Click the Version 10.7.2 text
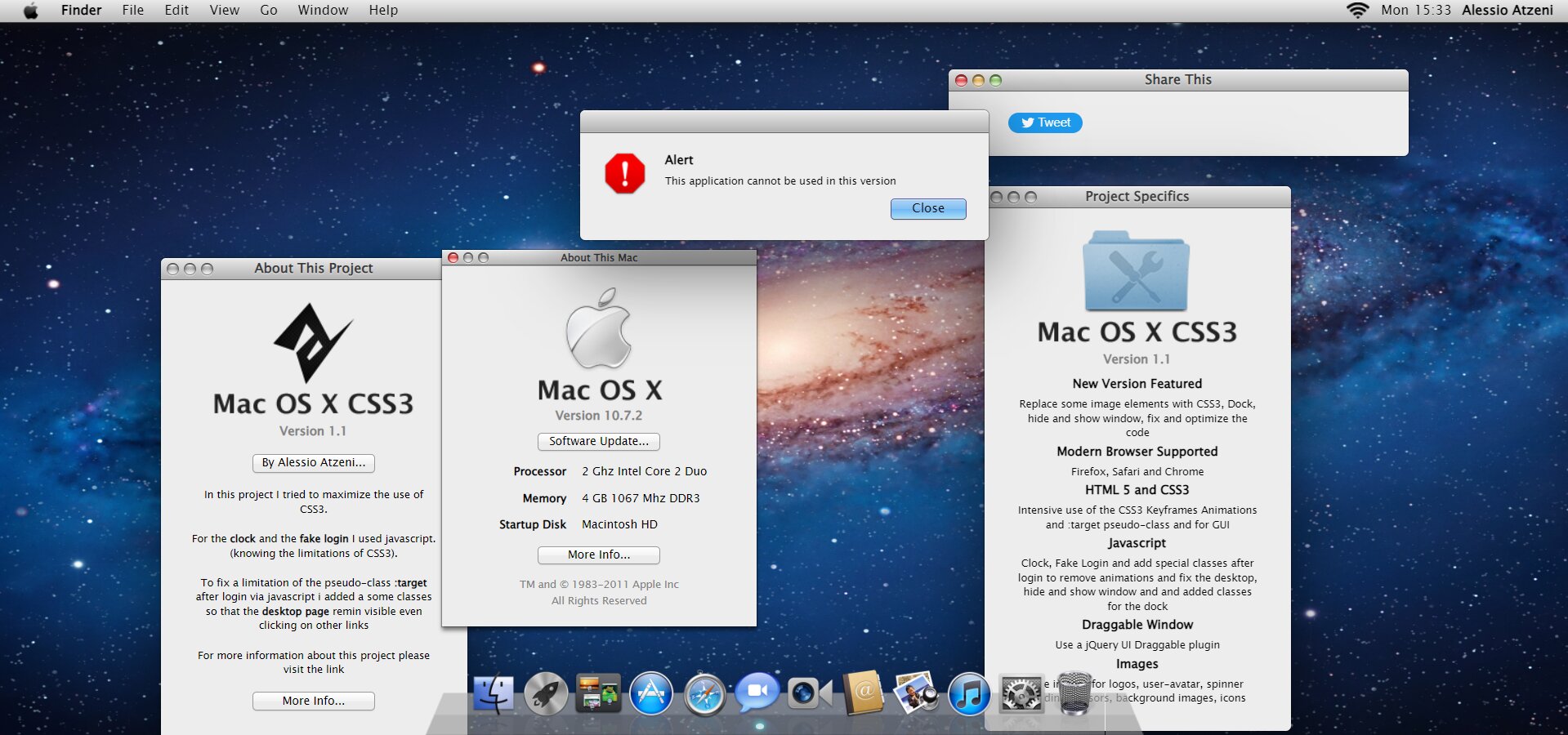Viewport: 1568px width, 735px height. tap(599, 416)
